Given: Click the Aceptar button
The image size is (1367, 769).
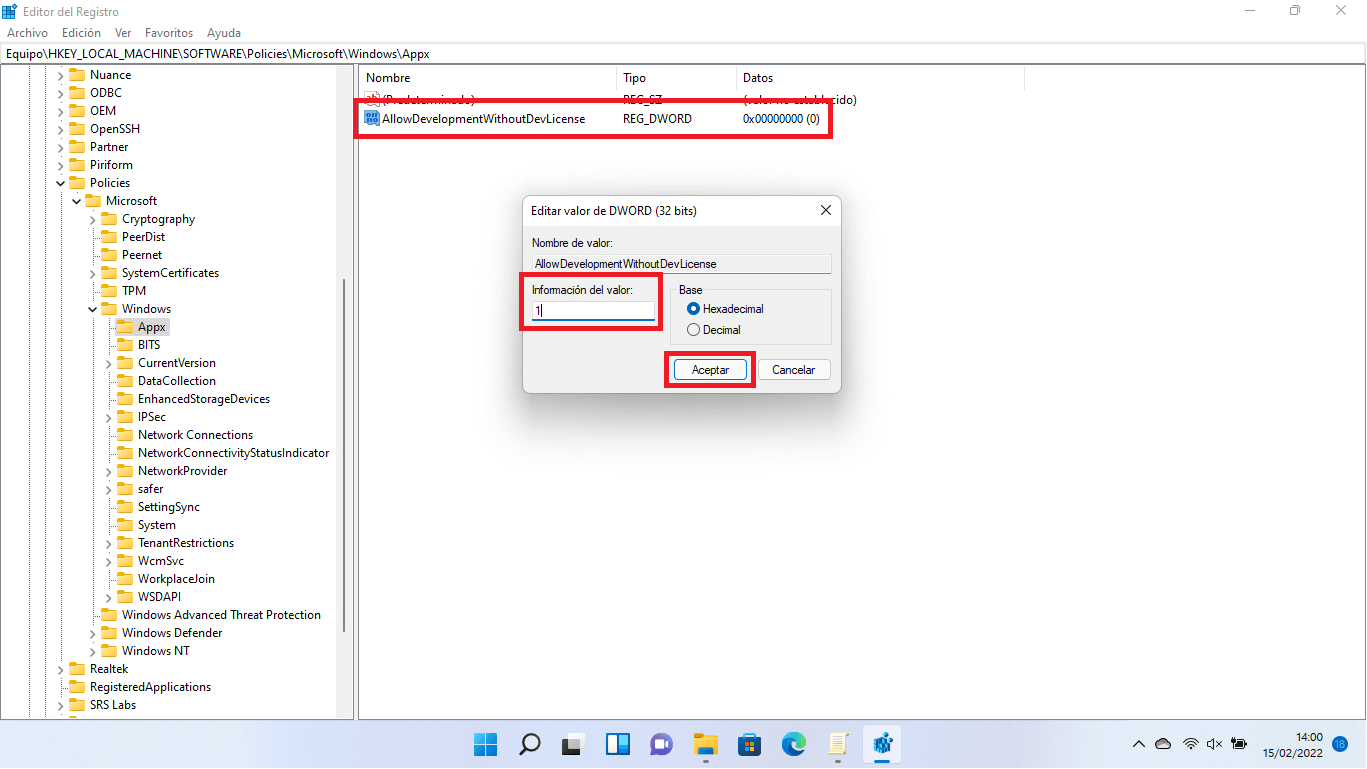Looking at the screenshot, I should (x=710, y=370).
